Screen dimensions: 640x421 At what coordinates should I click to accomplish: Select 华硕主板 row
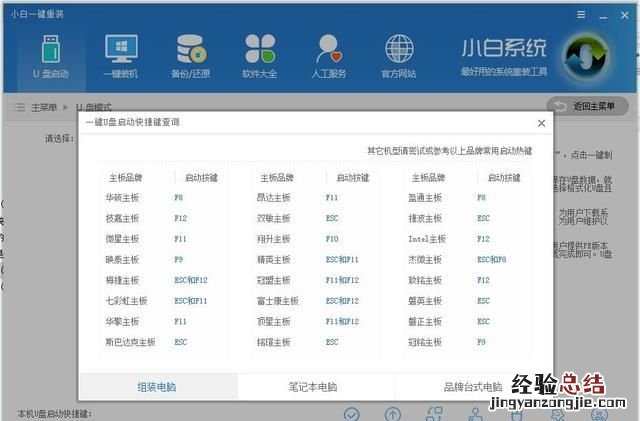click(x=122, y=198)
